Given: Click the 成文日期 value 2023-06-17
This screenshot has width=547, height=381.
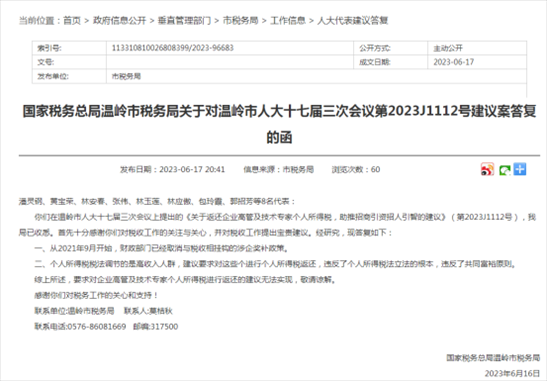Looking at the screenshot, I should point(454,62).
